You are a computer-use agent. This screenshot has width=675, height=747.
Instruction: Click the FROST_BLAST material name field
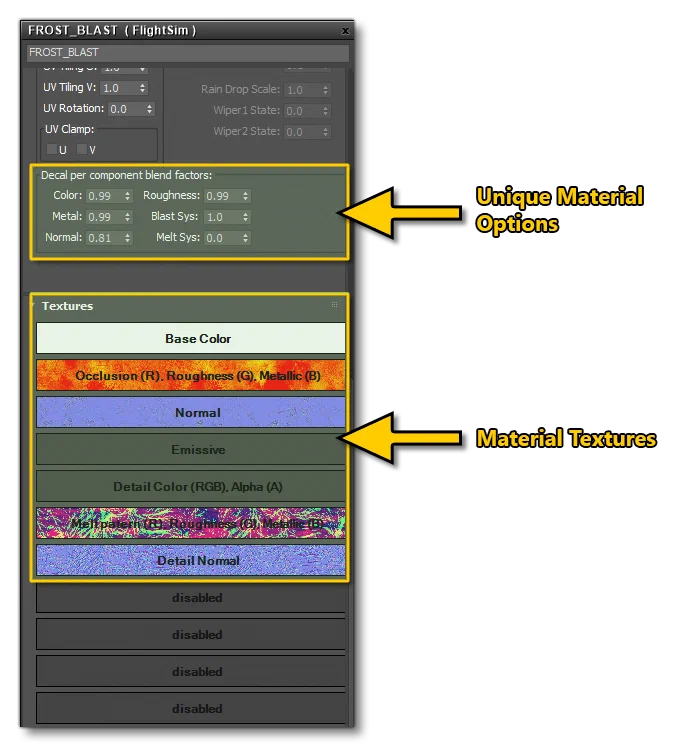(188, 52)
